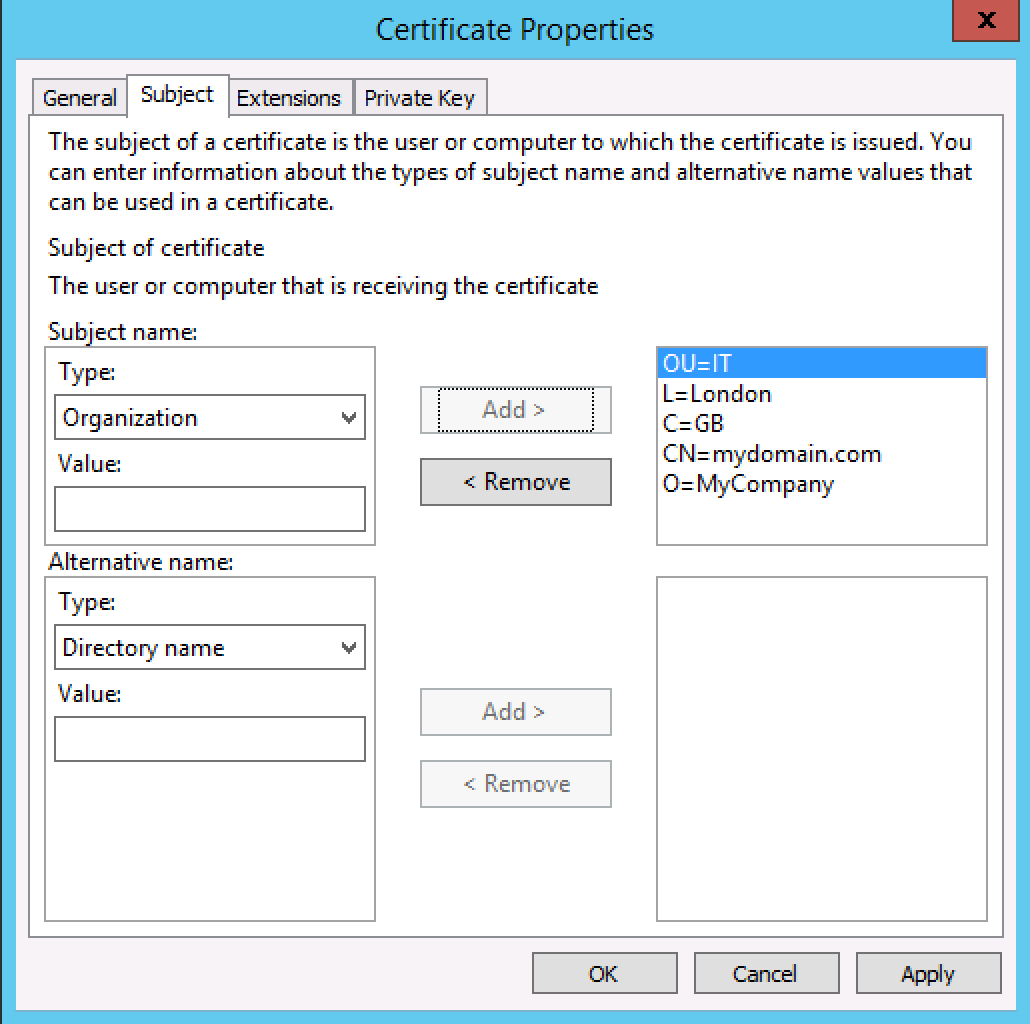Image resolution: width=1030 pixels, height=1024 pixels.
Task: Click Add button for Alternative name
Action: [516, 712]
